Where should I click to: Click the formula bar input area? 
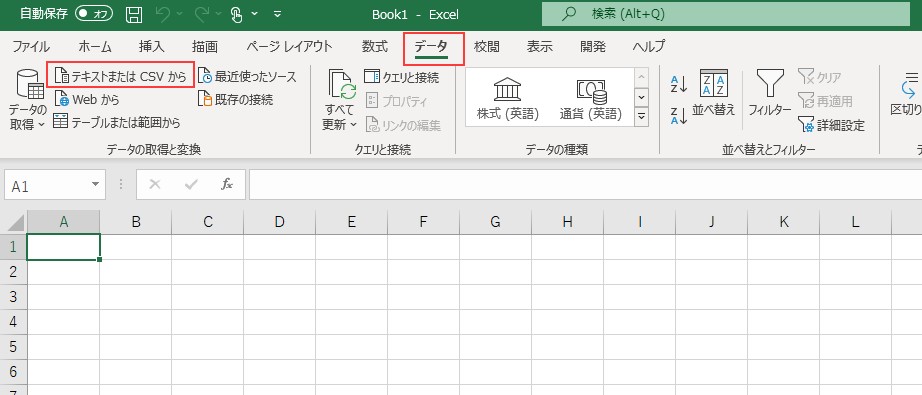click(x=586, y=185)
